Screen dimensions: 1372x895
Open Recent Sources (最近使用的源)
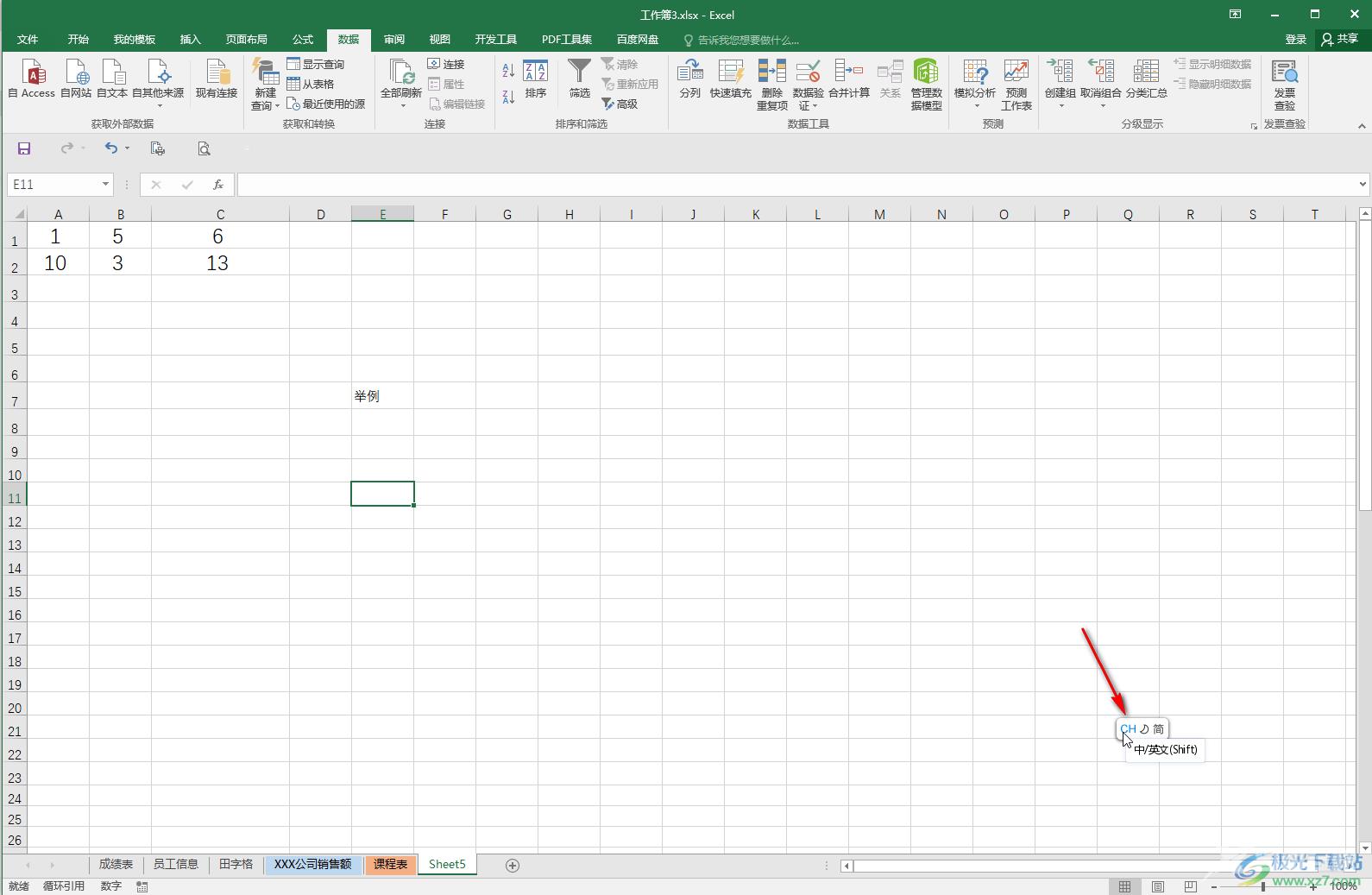[325, 104]
